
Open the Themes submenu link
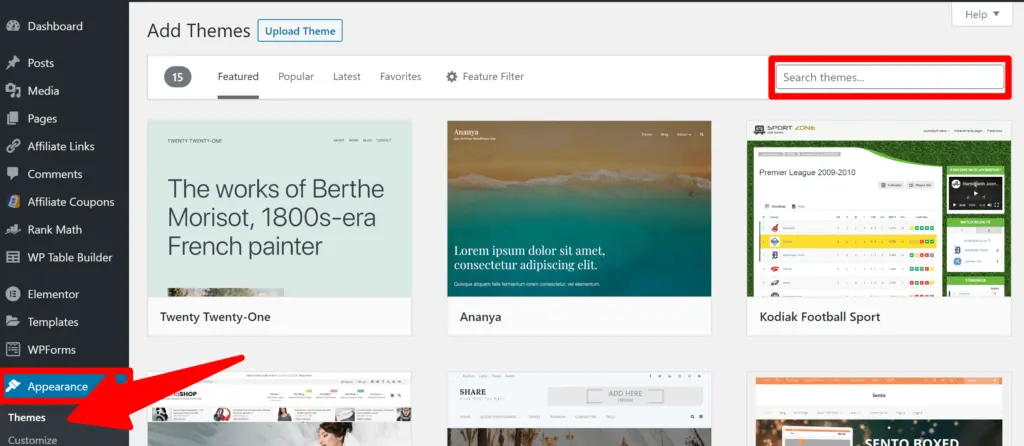click(x=27, y=417)
